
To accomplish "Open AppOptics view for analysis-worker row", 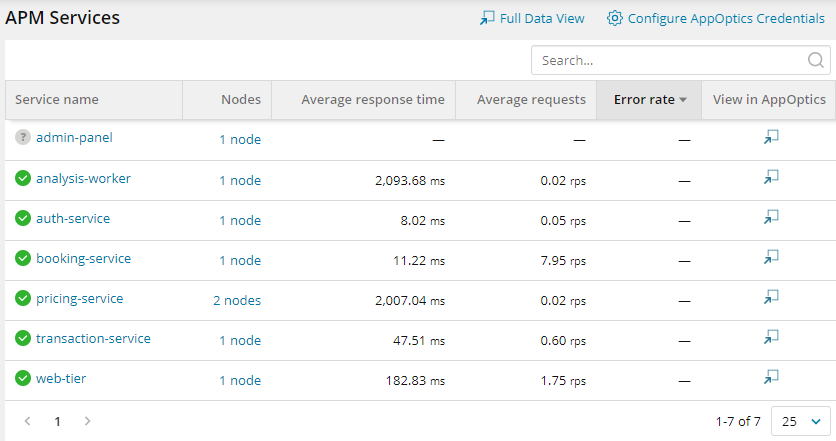I will click(x=771, y=177).
